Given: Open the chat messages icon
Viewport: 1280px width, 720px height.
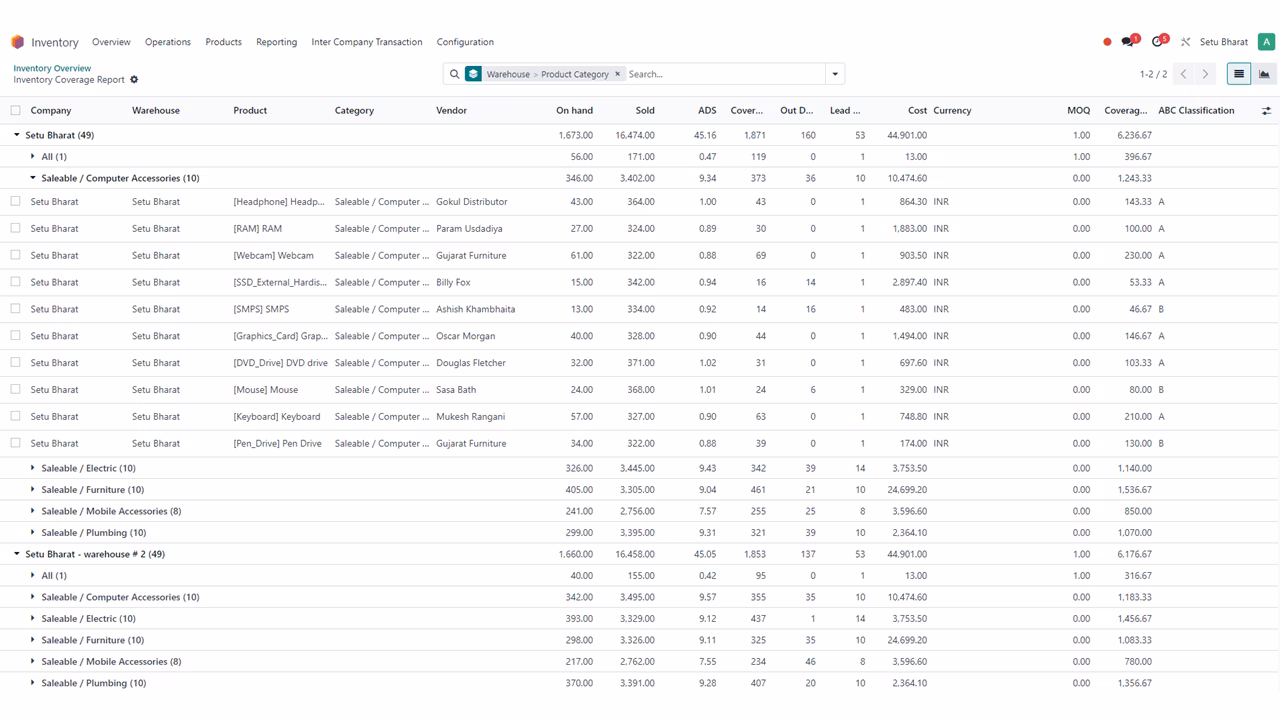Looking at the screenshot, I should (1128, 42).
